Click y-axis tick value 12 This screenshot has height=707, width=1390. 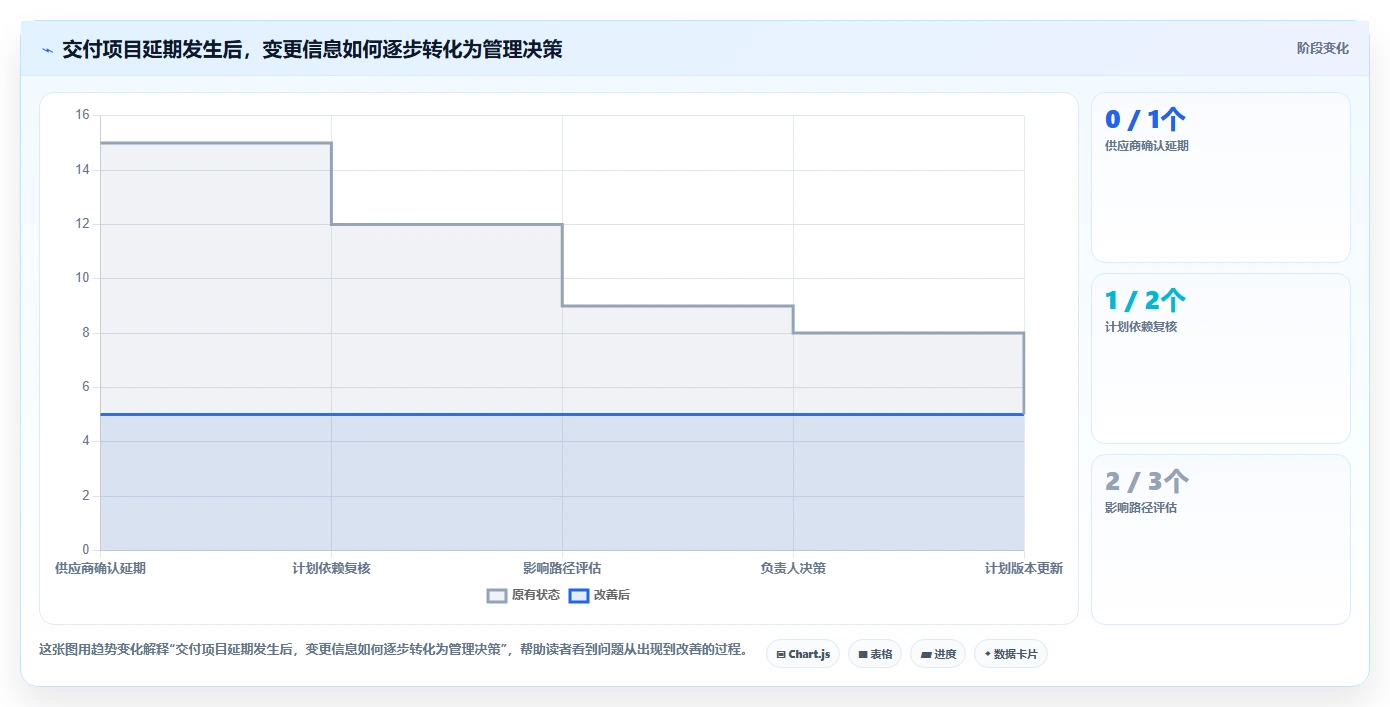(82, 224)
